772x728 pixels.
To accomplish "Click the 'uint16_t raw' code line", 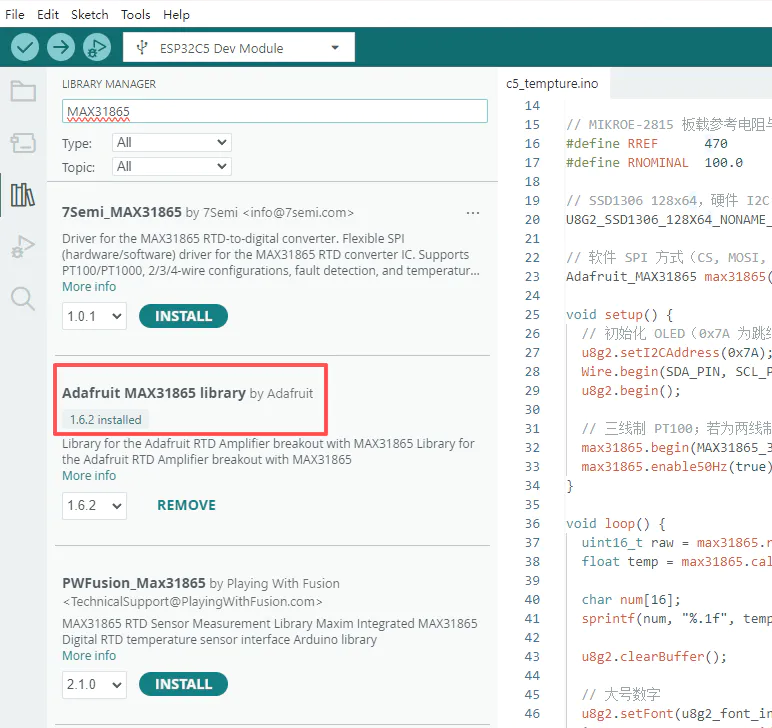I will point(676,542).
